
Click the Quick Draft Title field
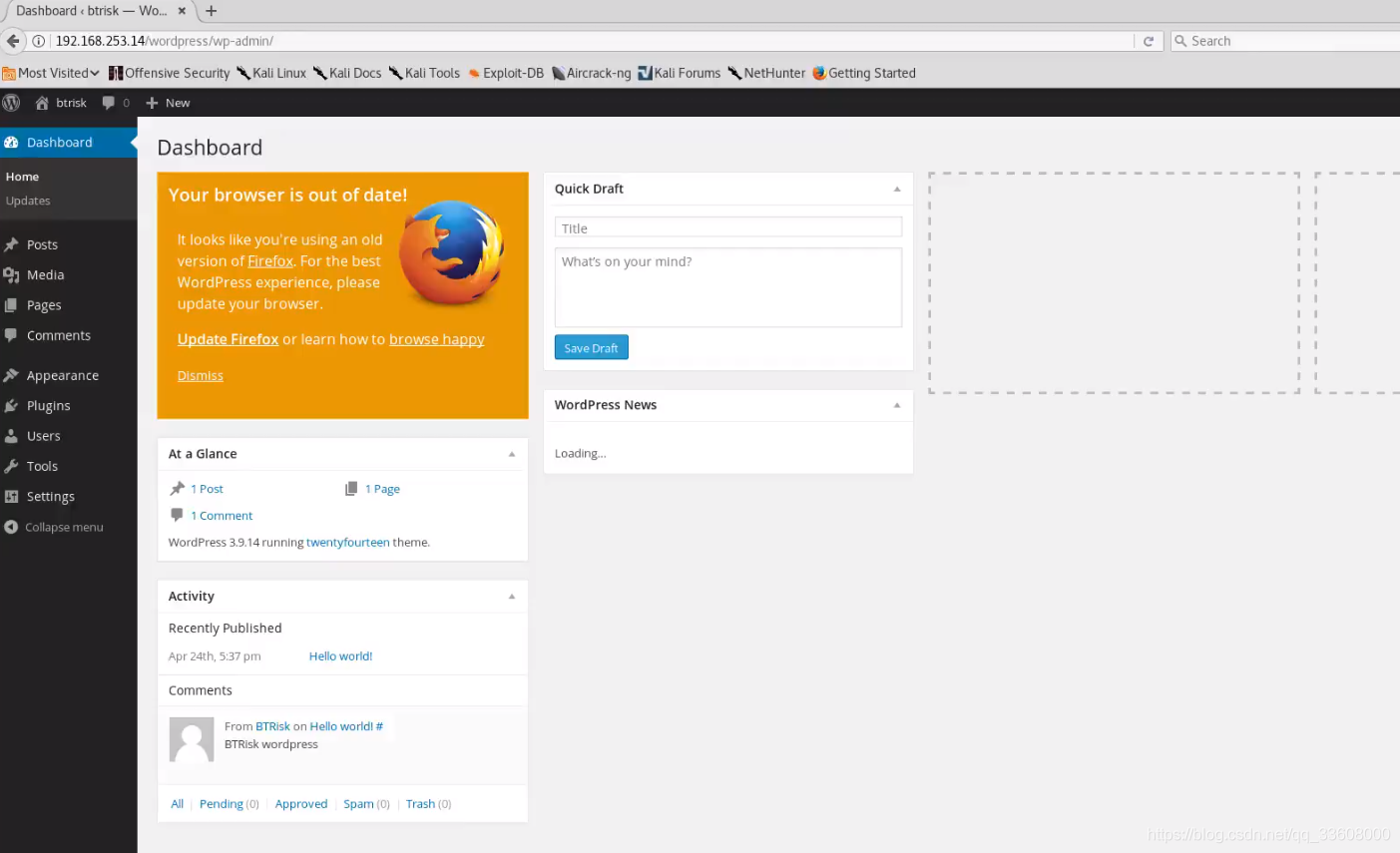[x=728, y=227]
